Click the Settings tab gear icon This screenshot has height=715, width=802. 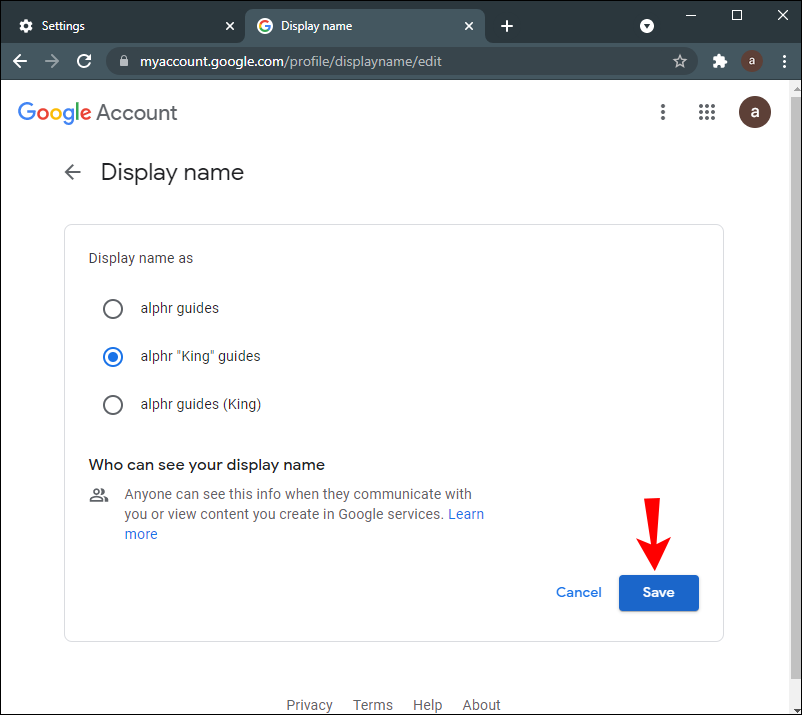(26, 26)
